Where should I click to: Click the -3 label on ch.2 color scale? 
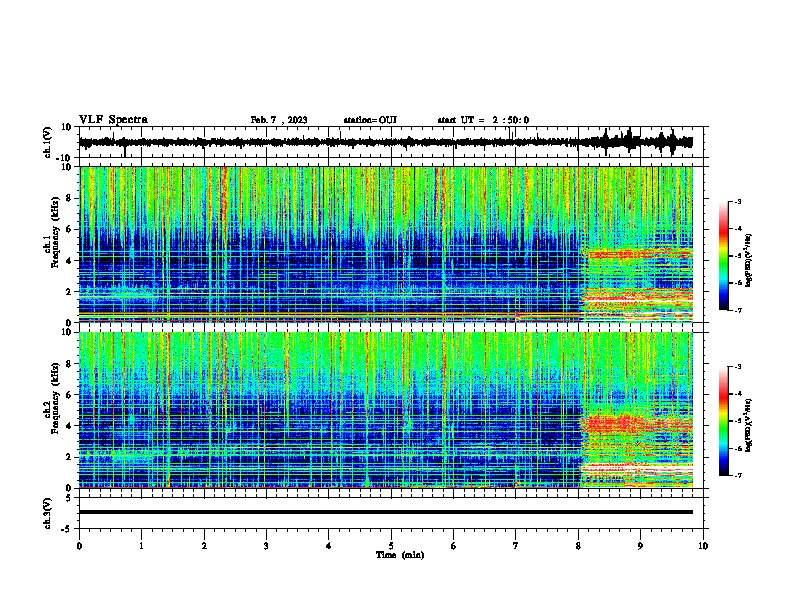coord(737,367)
